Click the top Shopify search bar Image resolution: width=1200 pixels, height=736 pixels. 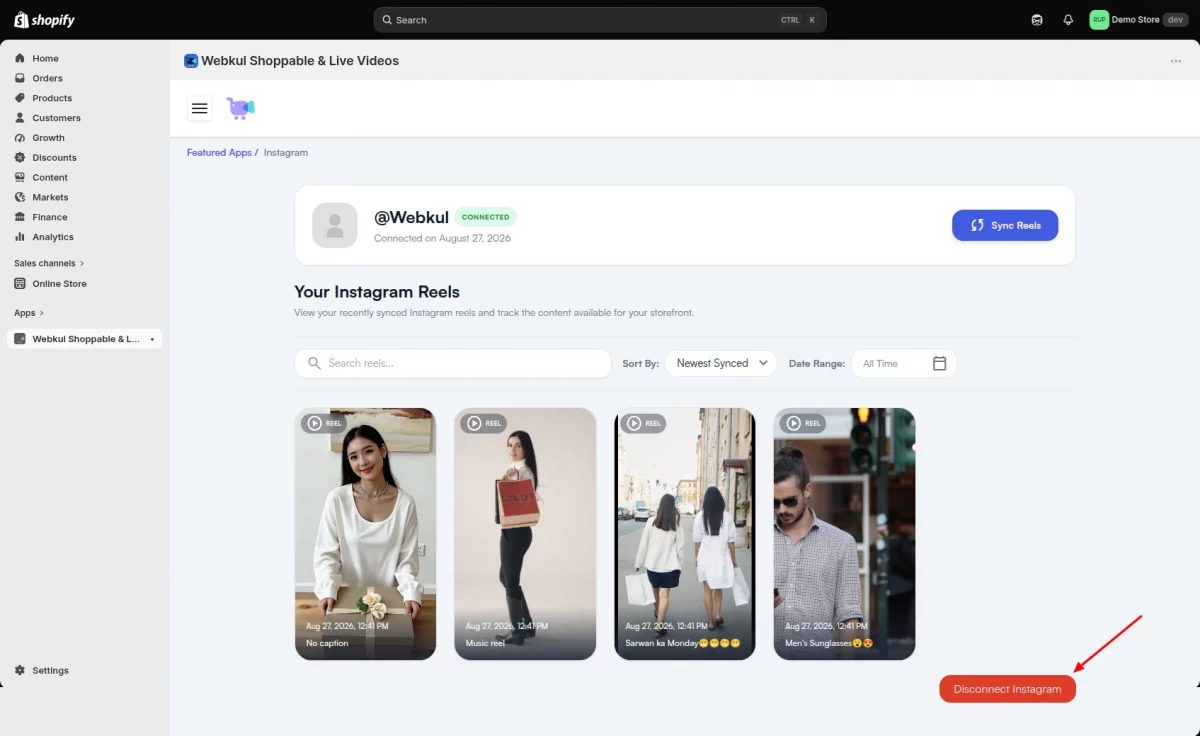(600, 20)
